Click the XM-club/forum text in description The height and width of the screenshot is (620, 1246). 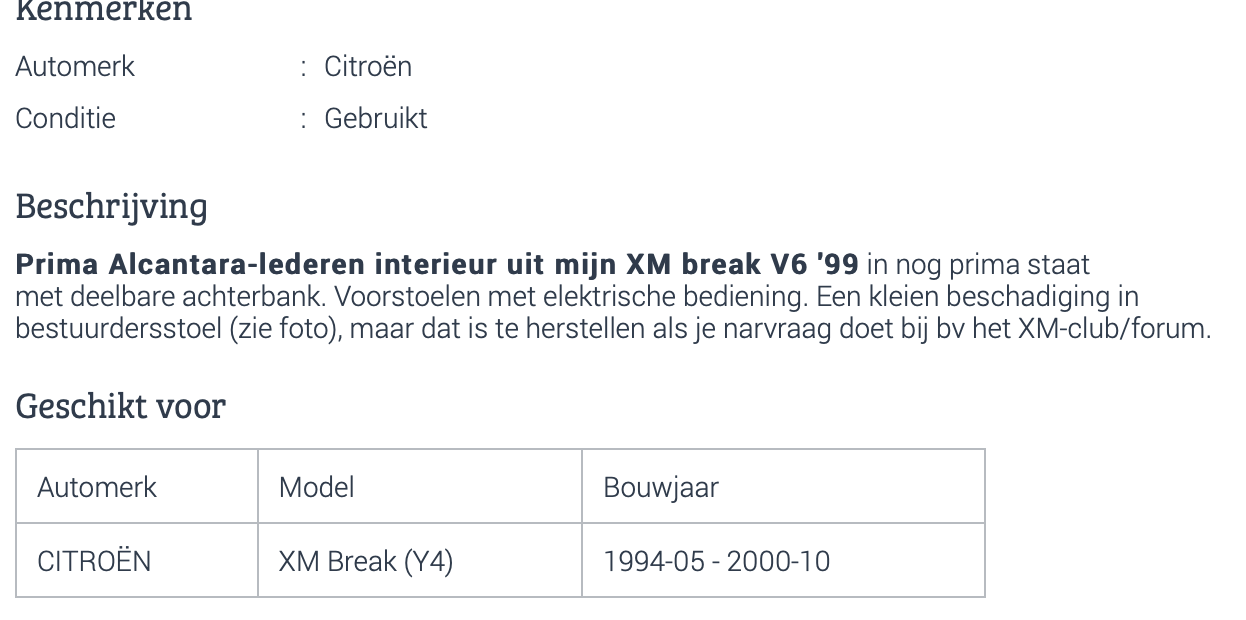pyautogui.click(x=1114, y=328)
